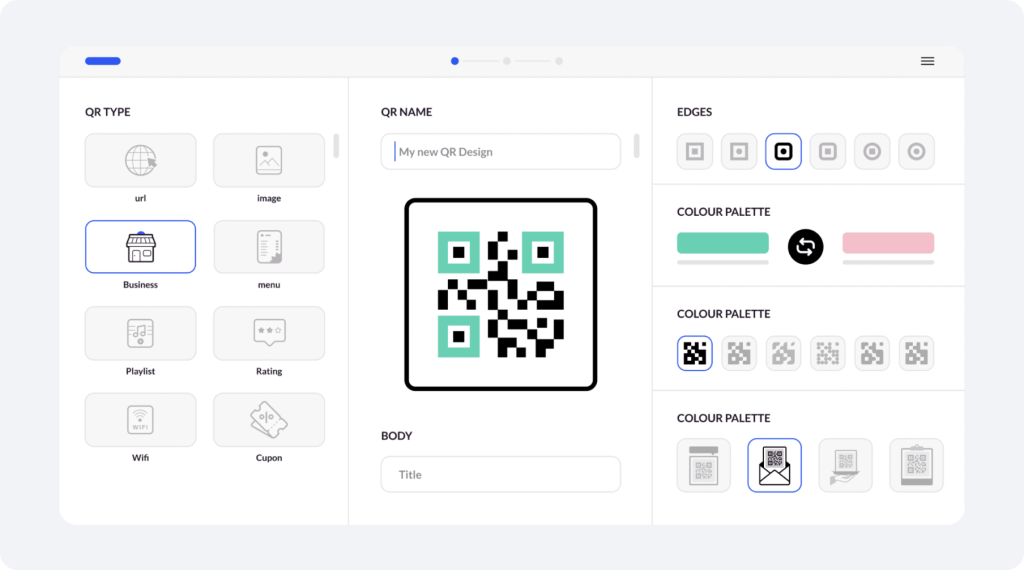This screenshot has width=1024, height=570.
Task: Go to the first progress step
Action: point(455,61)
